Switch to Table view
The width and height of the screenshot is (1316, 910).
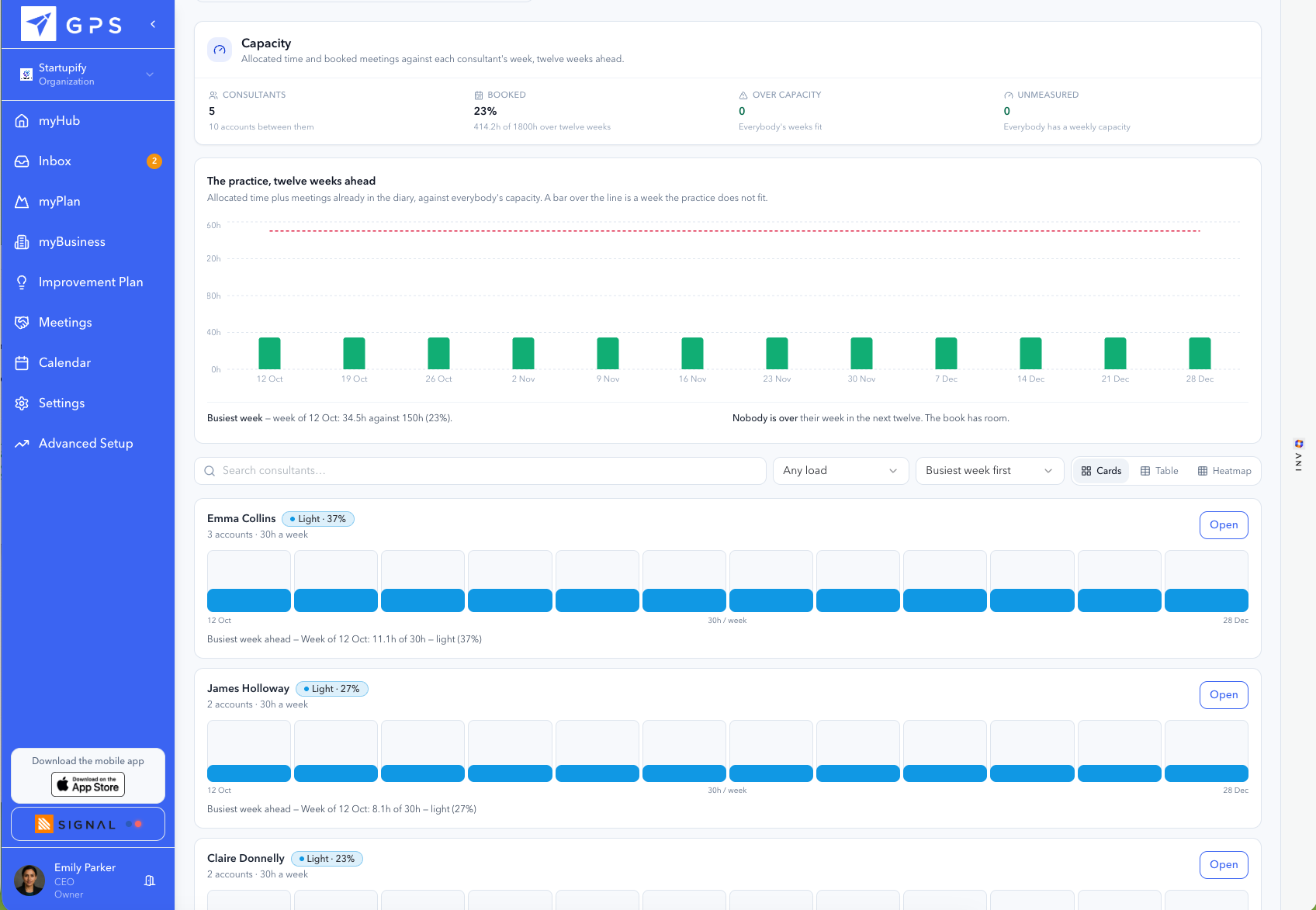pos(1159,471)
